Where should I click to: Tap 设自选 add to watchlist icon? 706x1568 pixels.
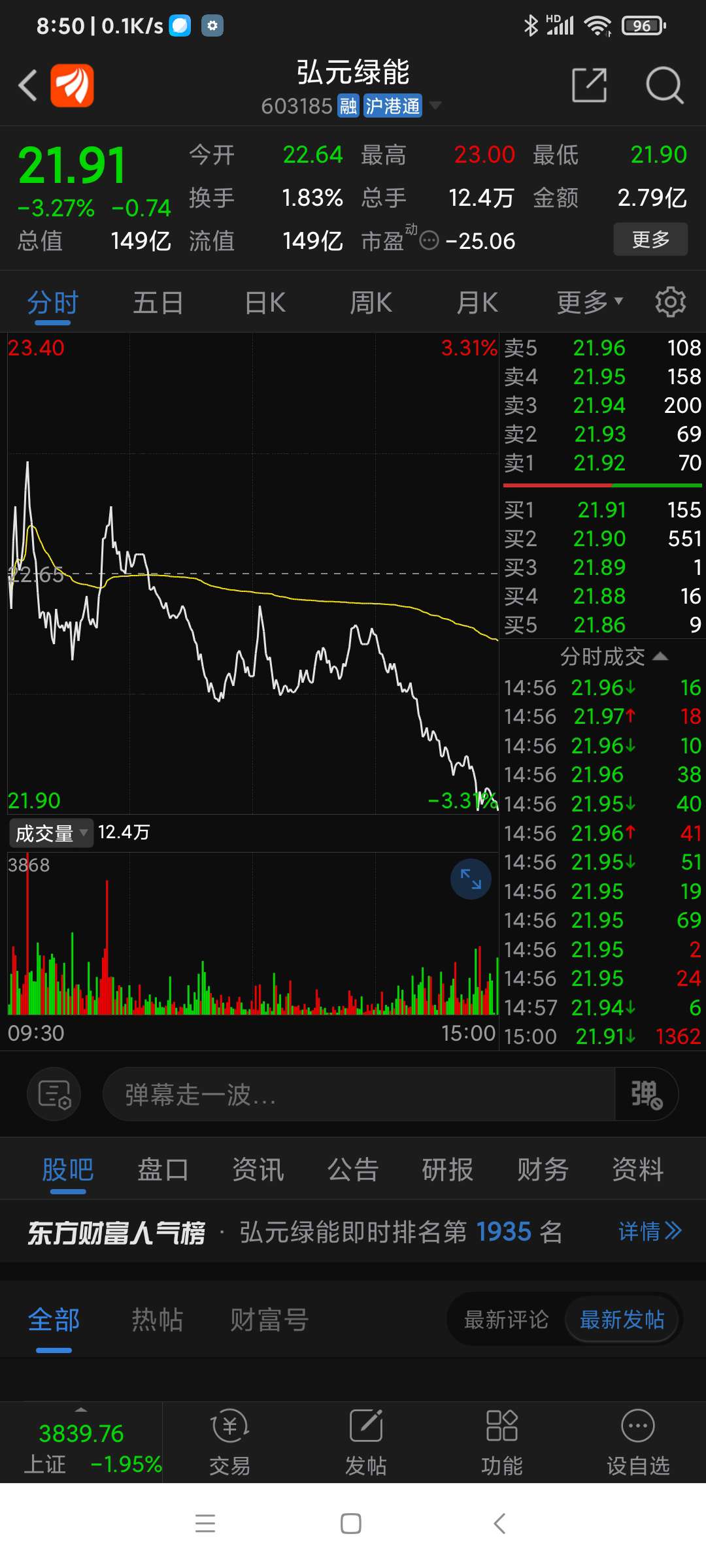point(638,1442)
